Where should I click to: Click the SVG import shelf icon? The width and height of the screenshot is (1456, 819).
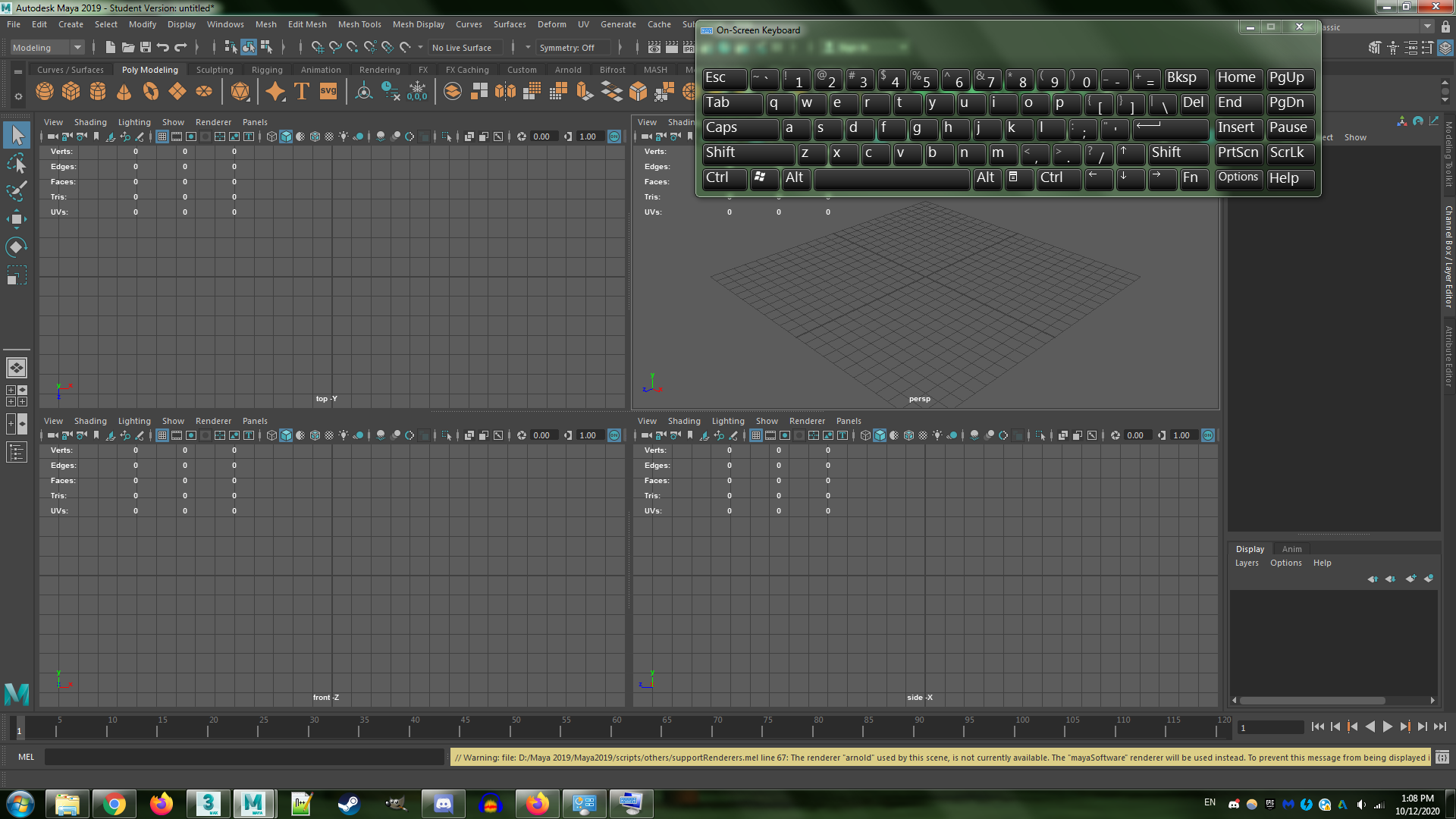point(328,92)
